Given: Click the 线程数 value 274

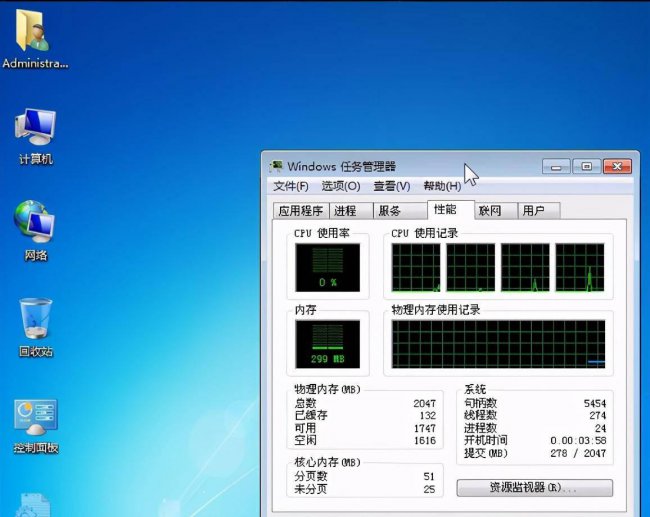Looking at the screenshot, I should tap(597, 415).
